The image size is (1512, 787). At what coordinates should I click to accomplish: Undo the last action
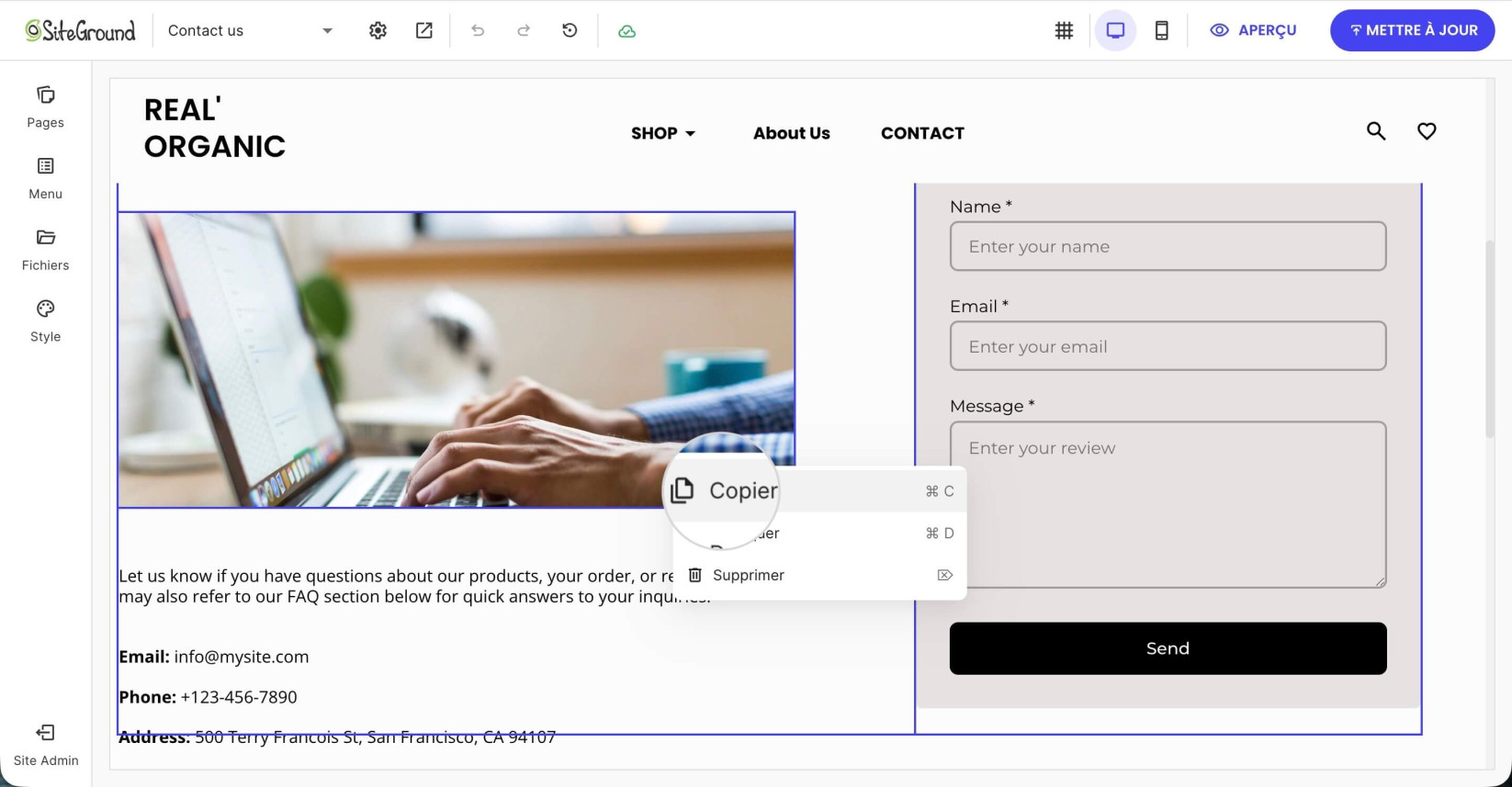(x=478, y=30)
